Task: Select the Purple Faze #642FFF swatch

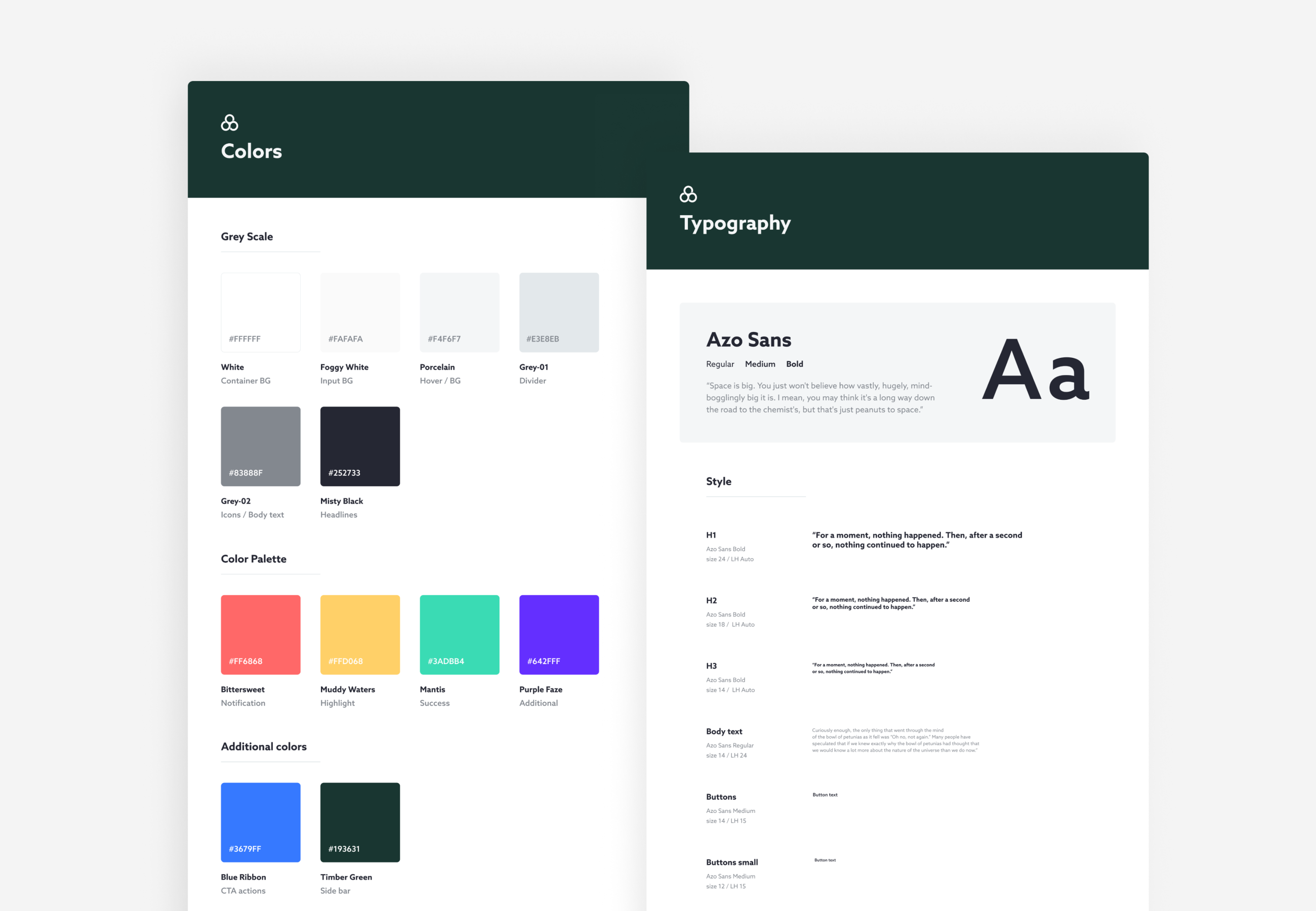Action: coord(559,634)
